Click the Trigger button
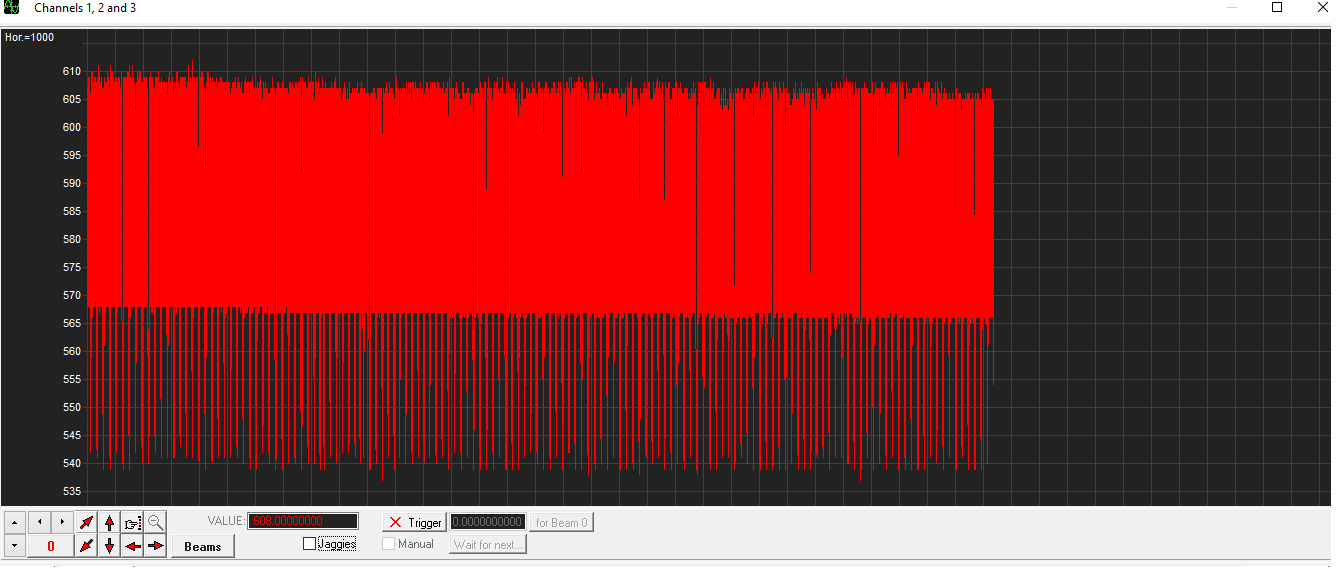 pos(415,522)
